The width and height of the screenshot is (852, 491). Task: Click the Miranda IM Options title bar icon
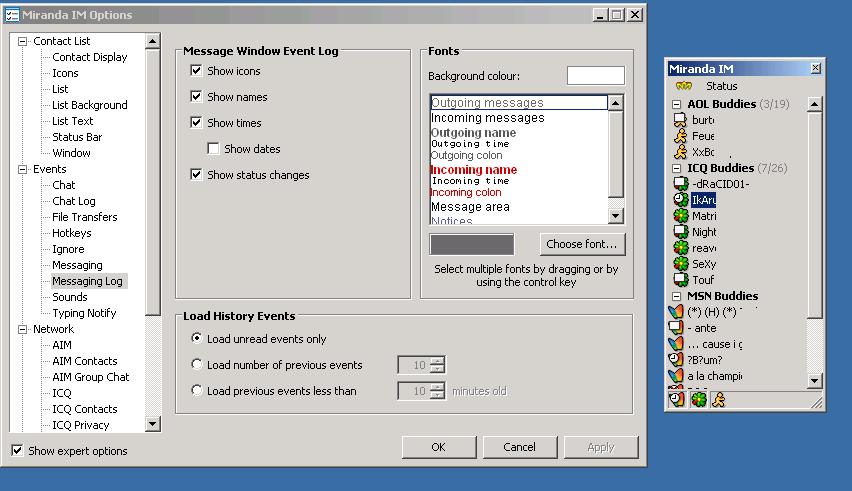coord(12,15)
